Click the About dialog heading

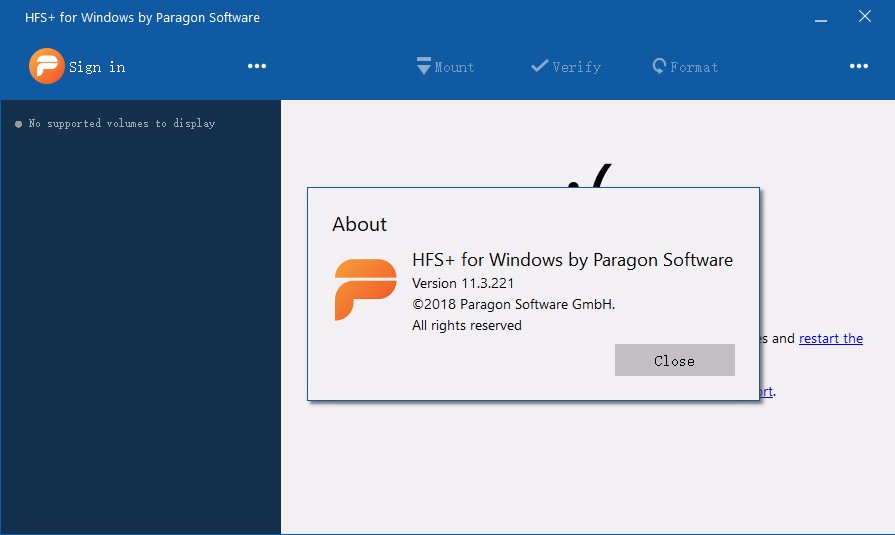[x=360, y=224]
